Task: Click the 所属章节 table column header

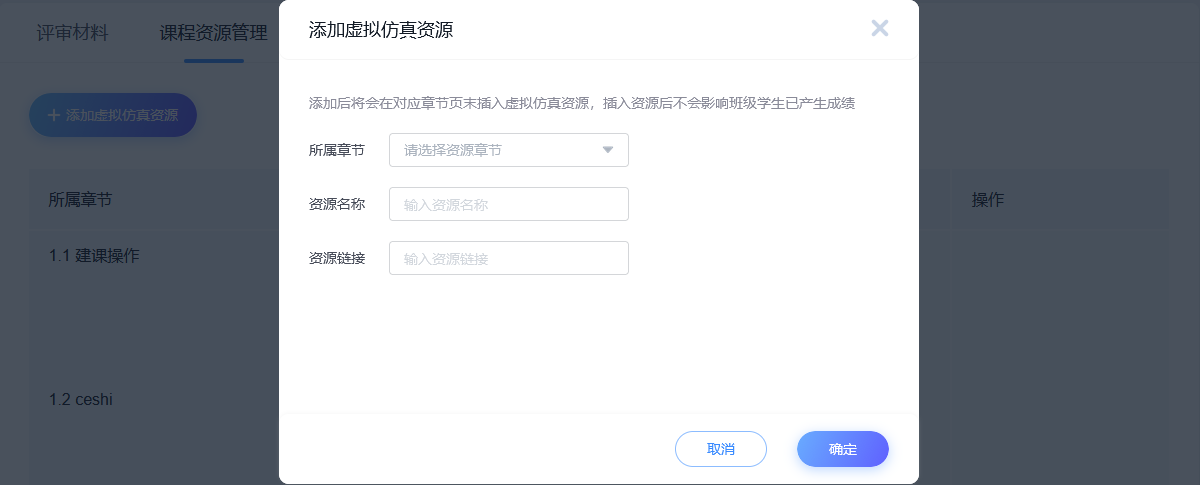Action: 80,200
